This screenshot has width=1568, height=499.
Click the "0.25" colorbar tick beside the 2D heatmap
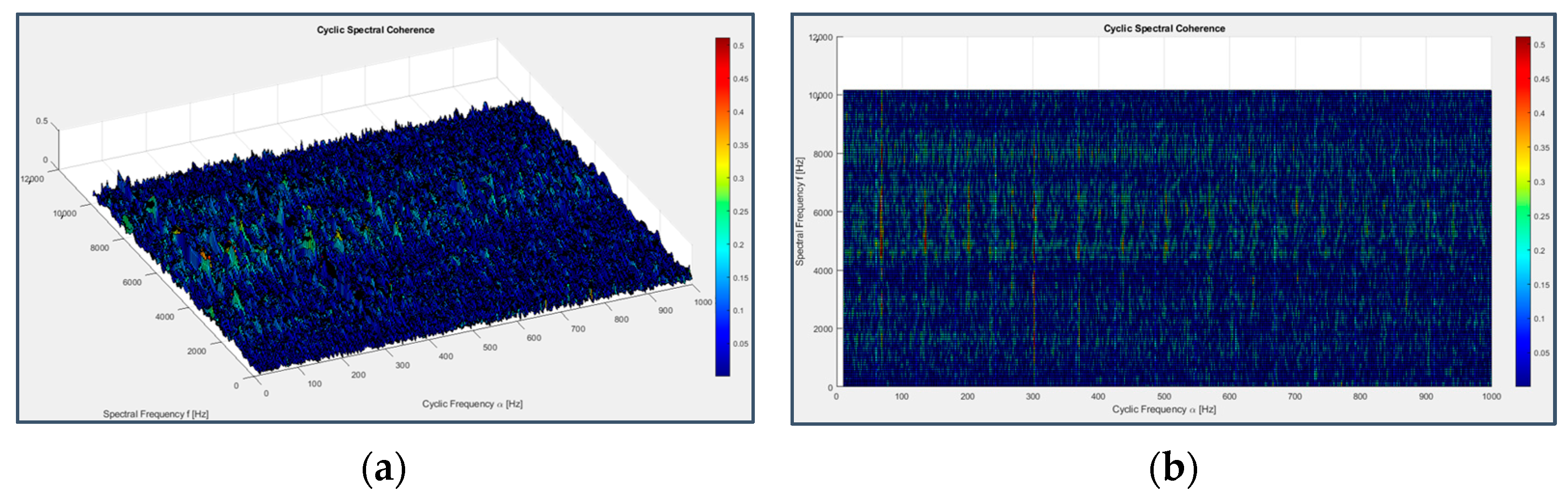[x=1542, y=216]
